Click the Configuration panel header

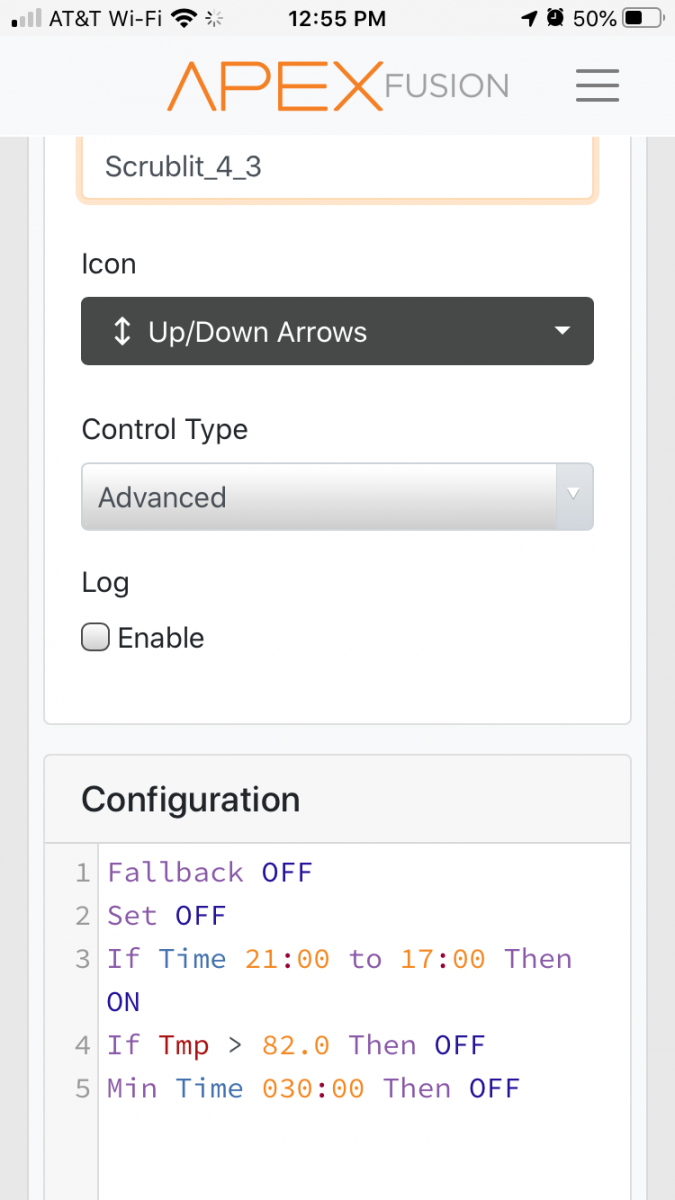point(337,799)
